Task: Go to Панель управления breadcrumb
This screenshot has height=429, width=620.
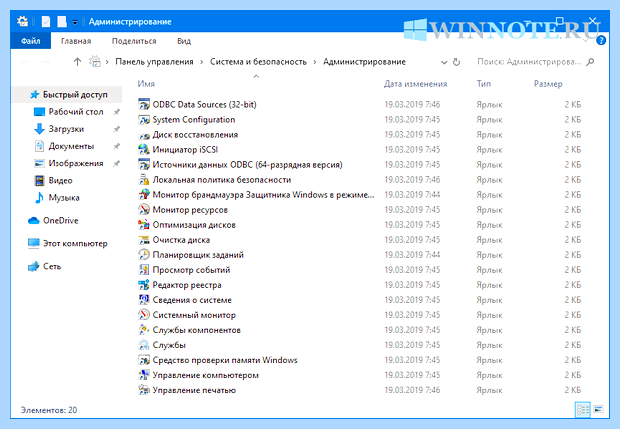Action: [x=154, y=62]
